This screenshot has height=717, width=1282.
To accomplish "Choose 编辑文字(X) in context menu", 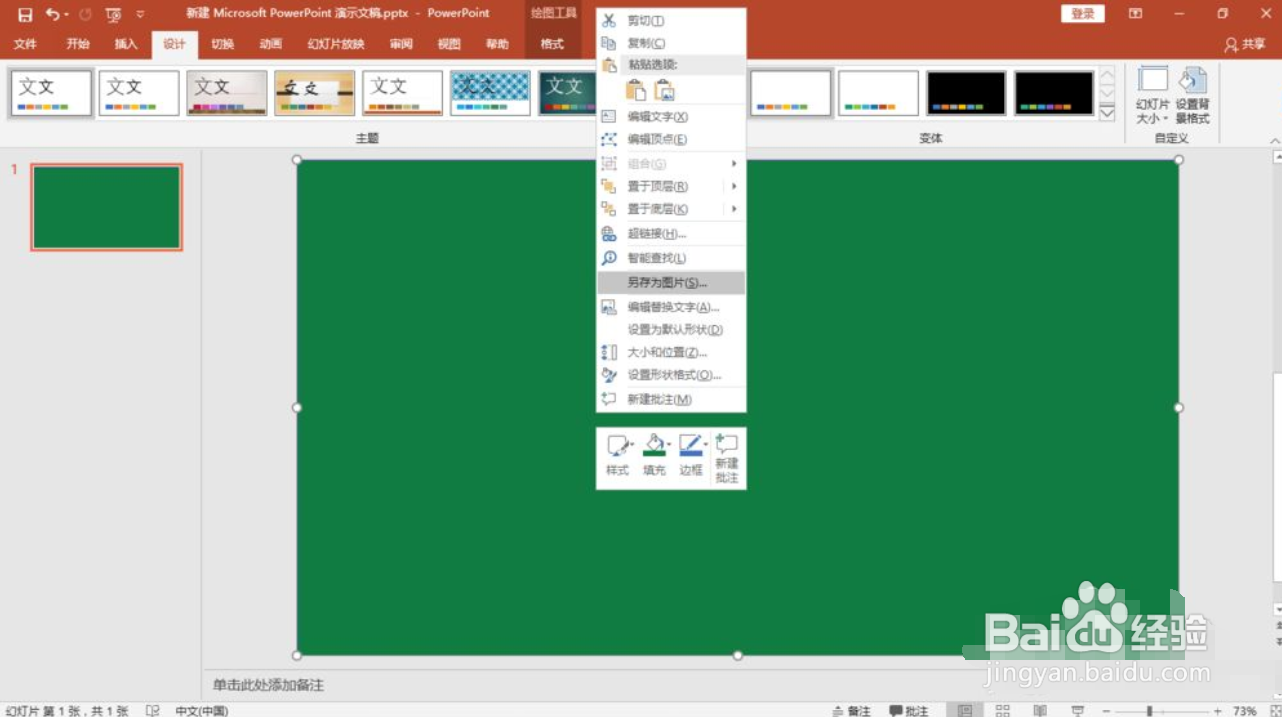I will tap(671, 117).
